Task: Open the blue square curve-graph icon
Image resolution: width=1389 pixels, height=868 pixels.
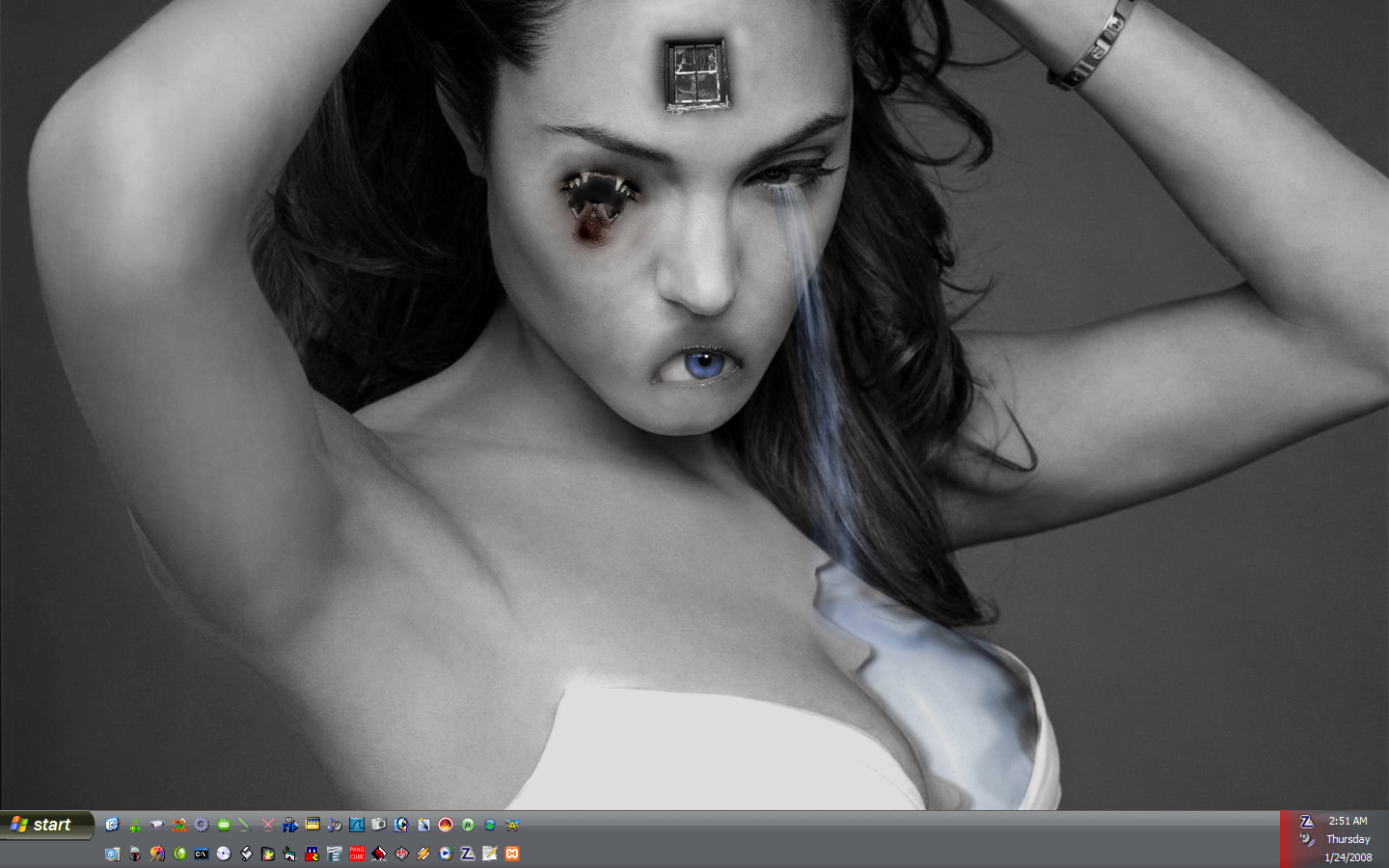Action: (x=356, y=825)
